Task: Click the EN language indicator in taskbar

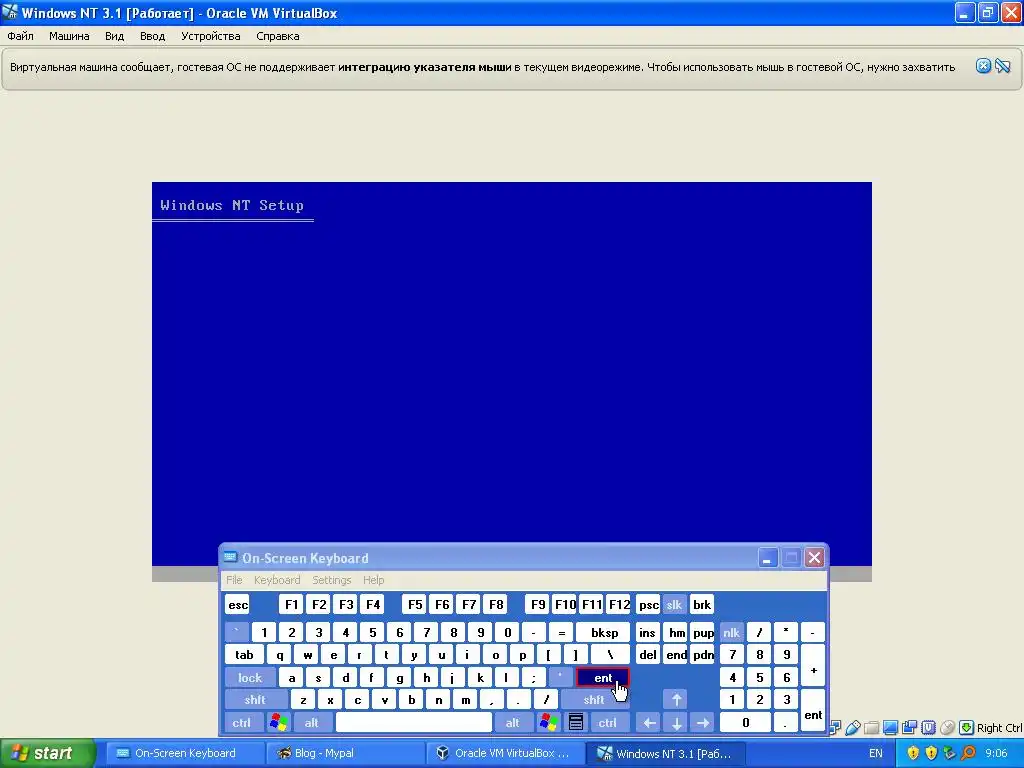Action: coord(876,753)
